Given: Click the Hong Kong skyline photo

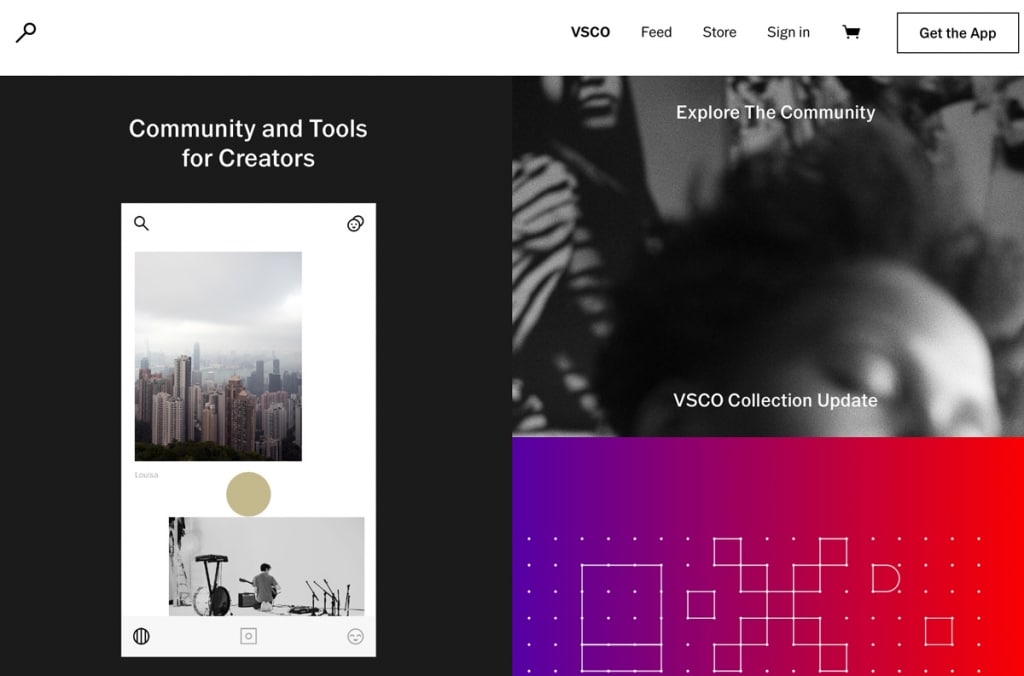Looking at the screenshot, I should [218, 356].
